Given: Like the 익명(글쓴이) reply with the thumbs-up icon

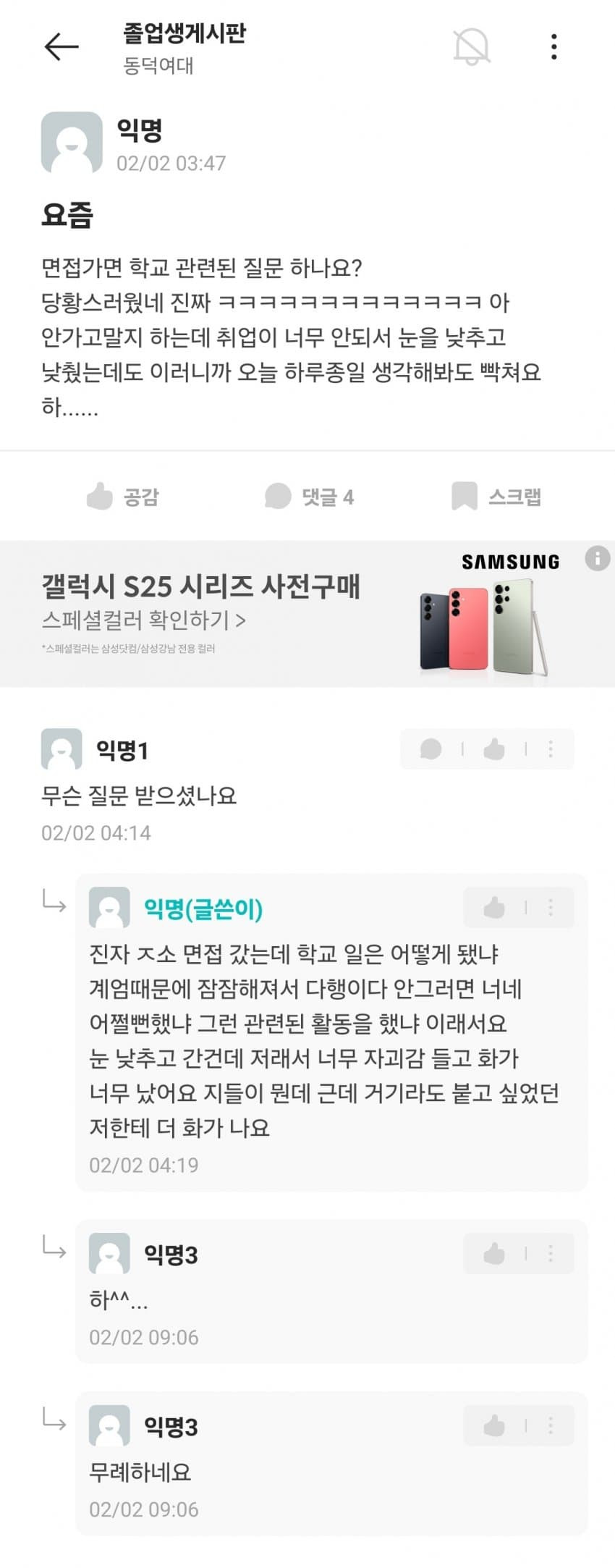Looking at the screenshot, I should [x=494, y=907].
